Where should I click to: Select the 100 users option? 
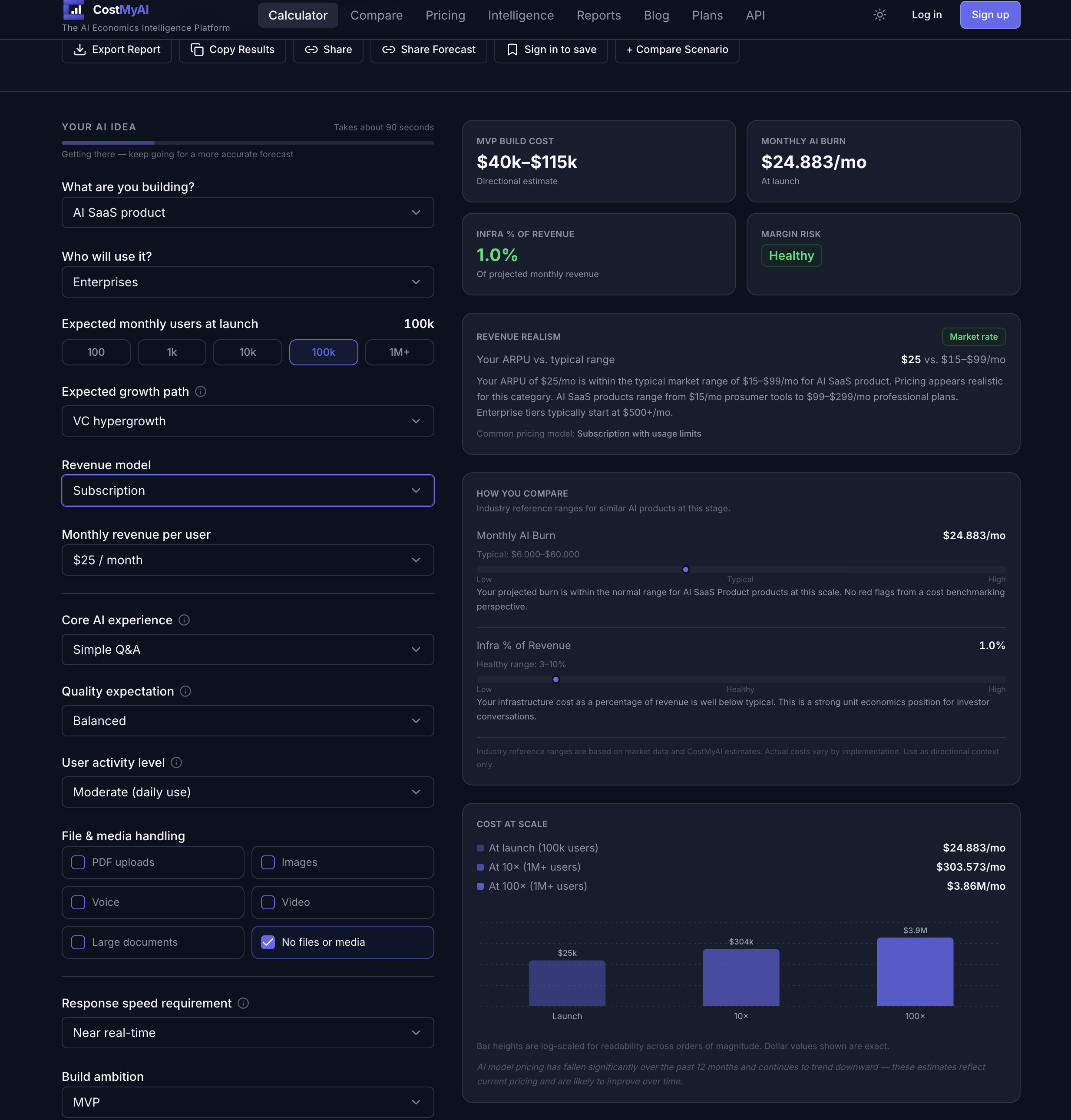(96, 352)
